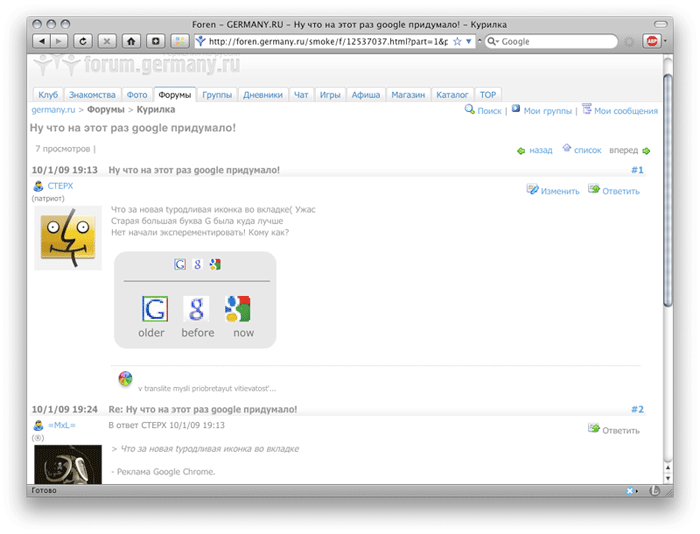Go to the browser Home page icon
The image size is (700, 534).
[131, 41]
